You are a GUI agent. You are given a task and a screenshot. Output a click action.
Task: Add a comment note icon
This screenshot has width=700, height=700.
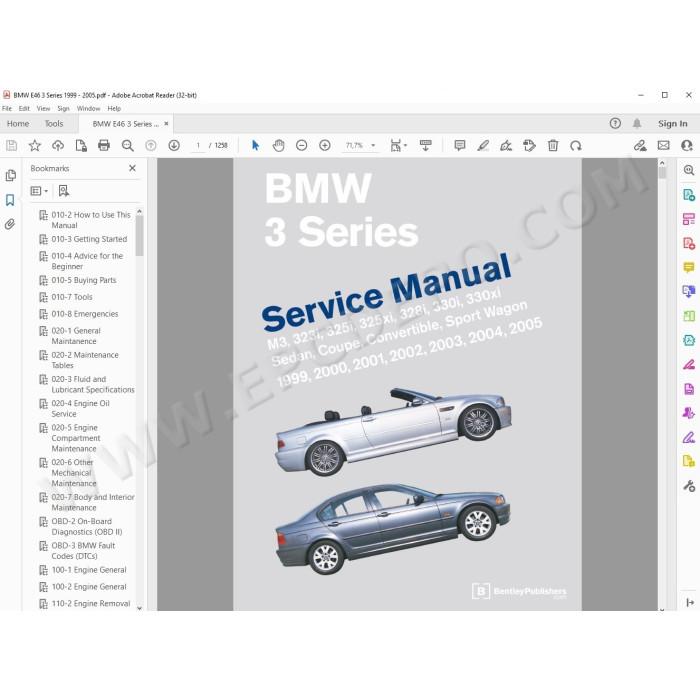pyautogui.click(x=460, y=146)
